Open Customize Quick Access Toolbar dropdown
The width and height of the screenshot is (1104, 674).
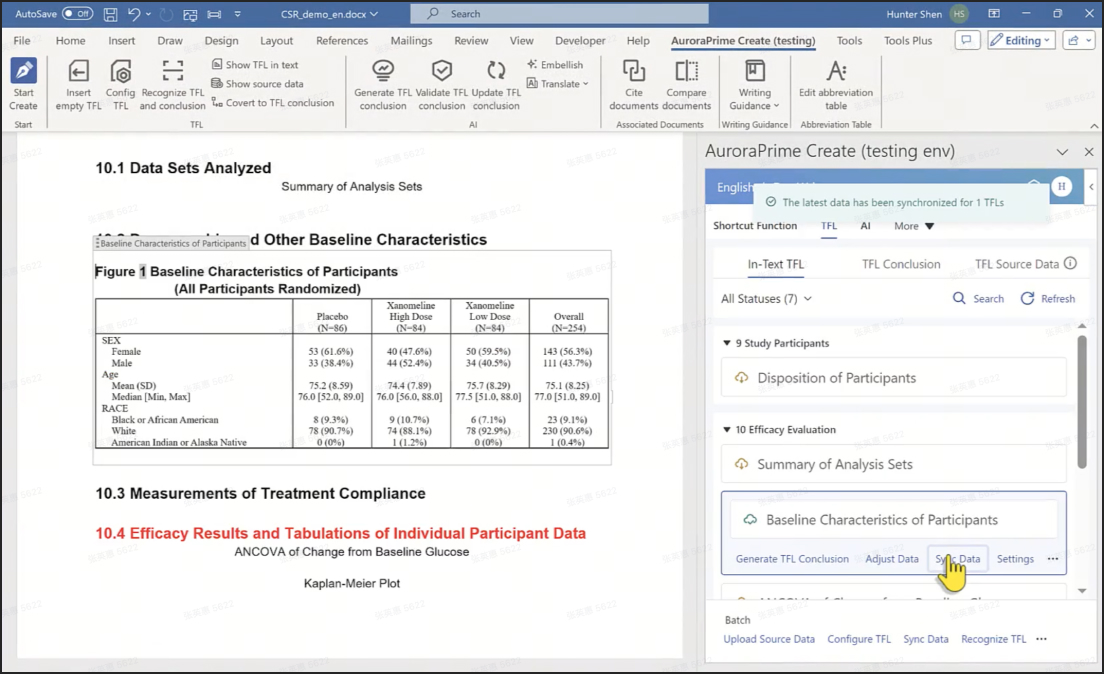(x=237, y=13)
